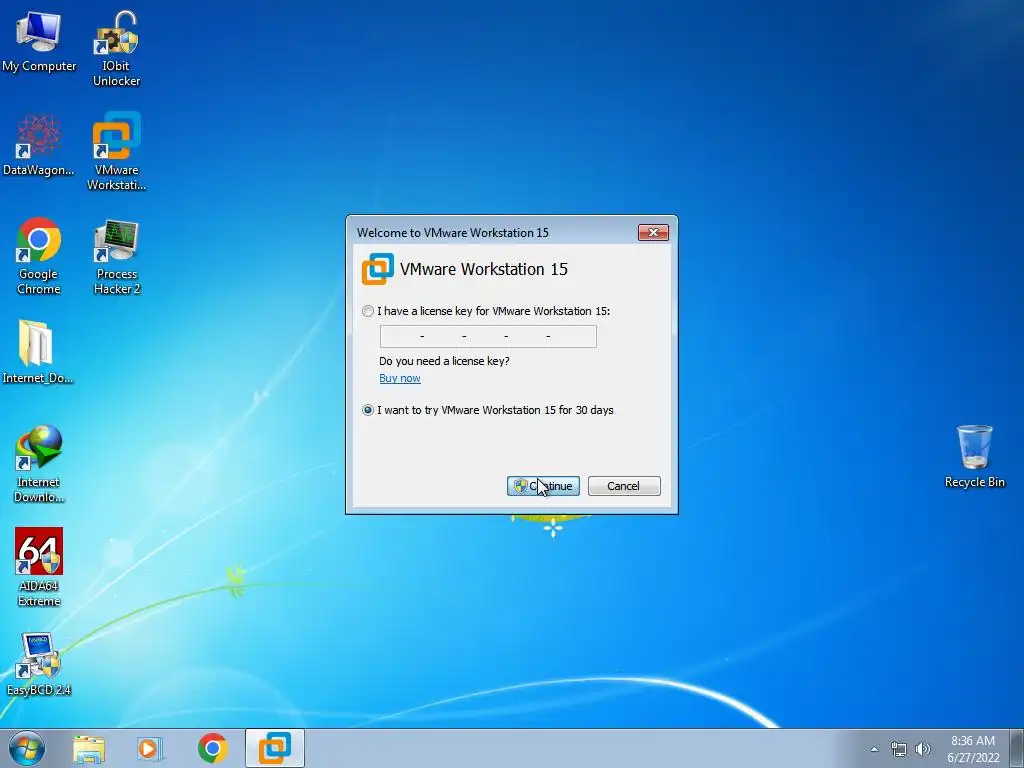
Task: Click the 'Do you need a license key?' text
Action: 444,361
